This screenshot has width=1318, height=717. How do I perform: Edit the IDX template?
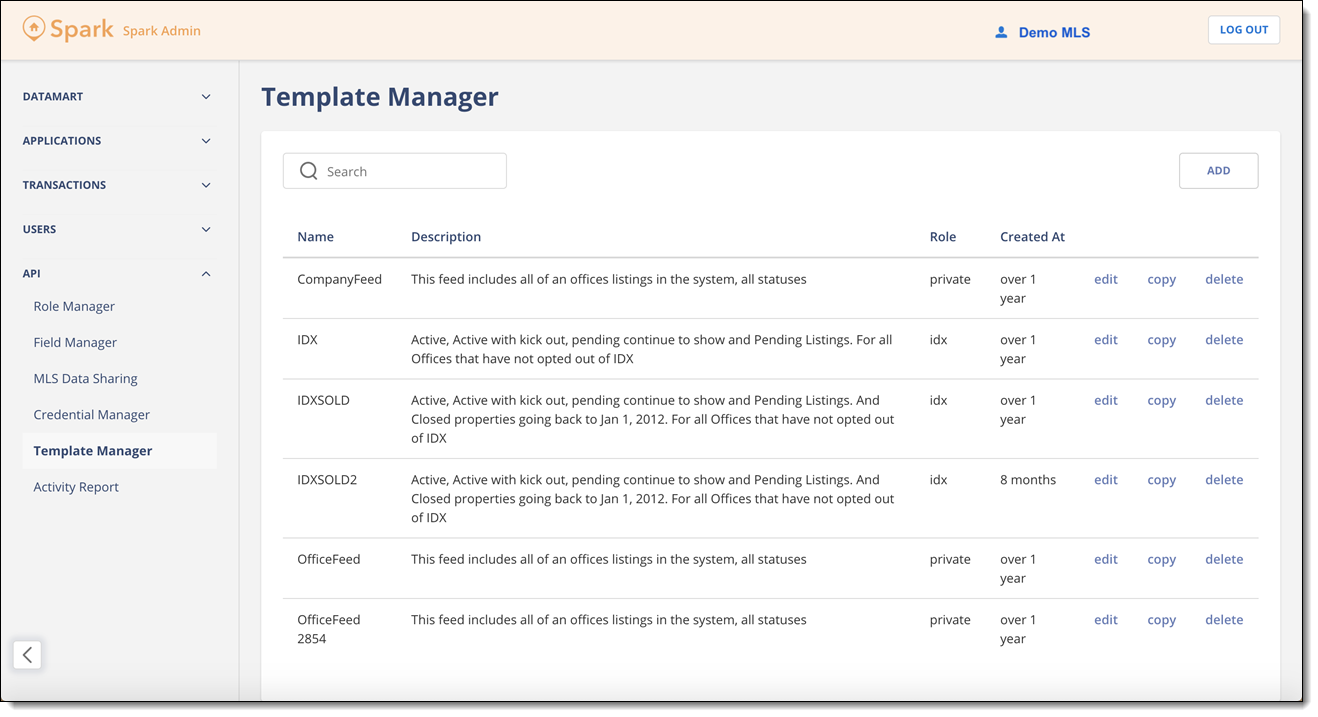(x=1106, y=340)
